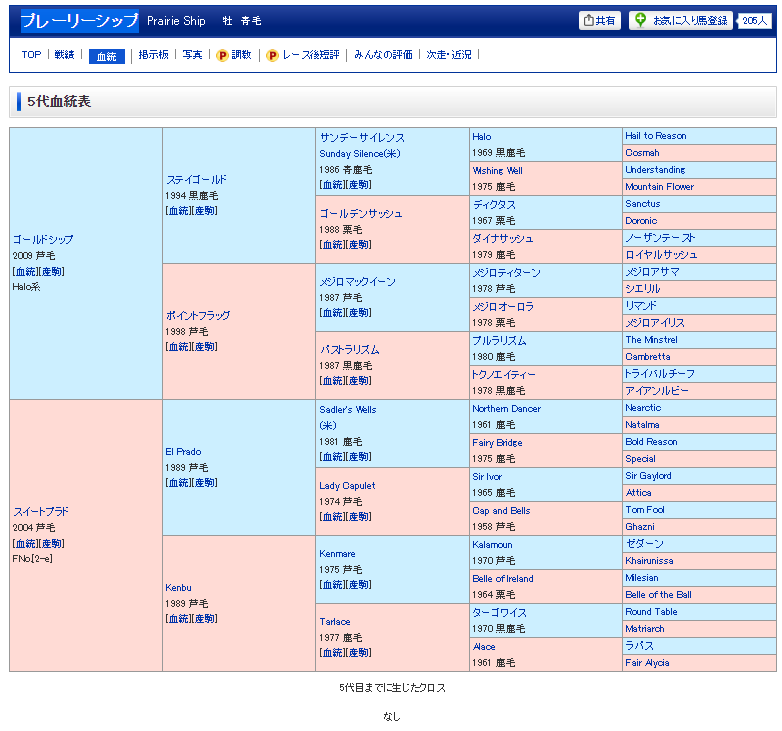Open sire ゴールドシップ's page
The width and height of the screenshot is (782, 731).
tap(43, 240)
